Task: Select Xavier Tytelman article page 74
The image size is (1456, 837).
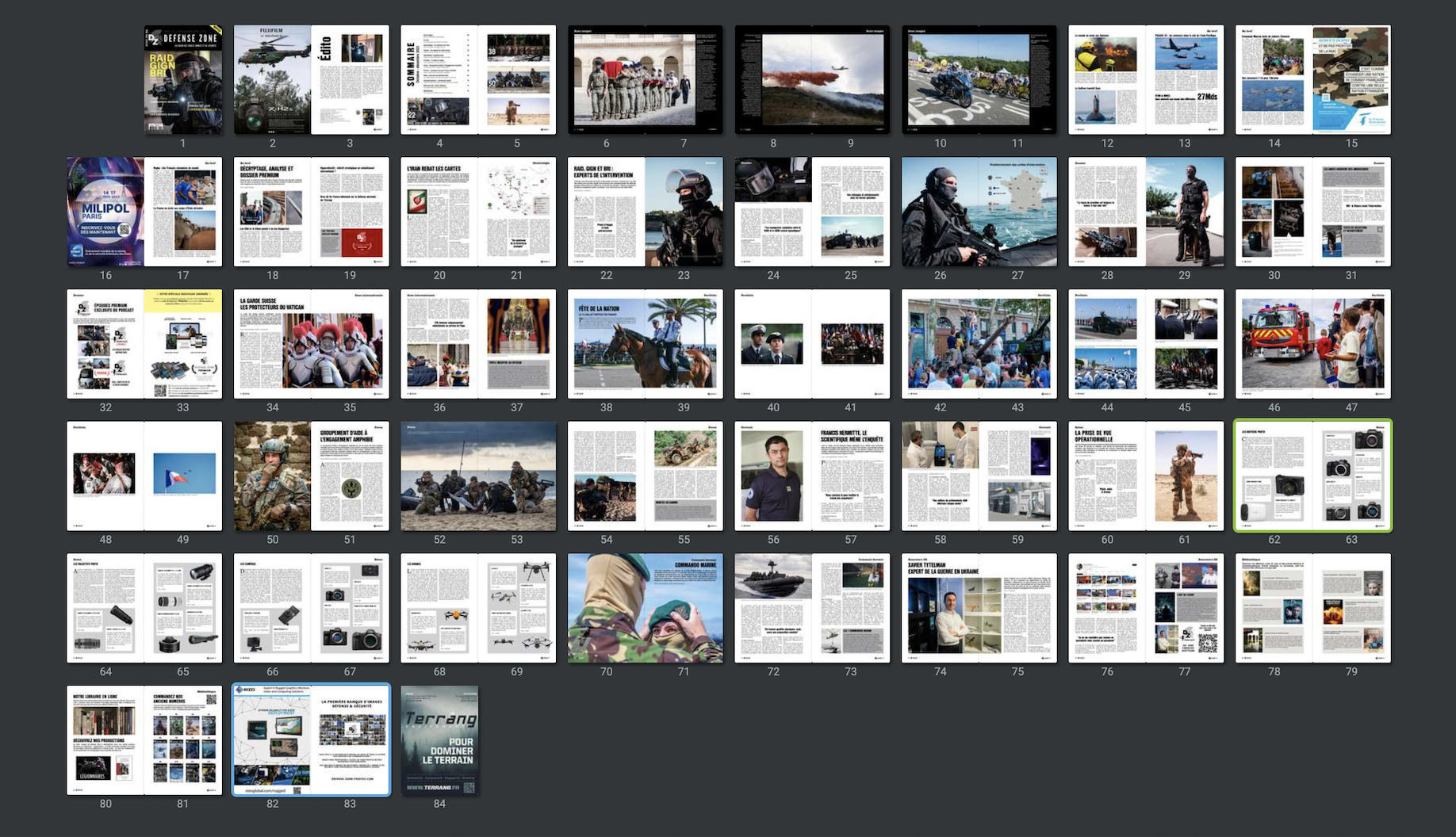Action: pos(941,608)
